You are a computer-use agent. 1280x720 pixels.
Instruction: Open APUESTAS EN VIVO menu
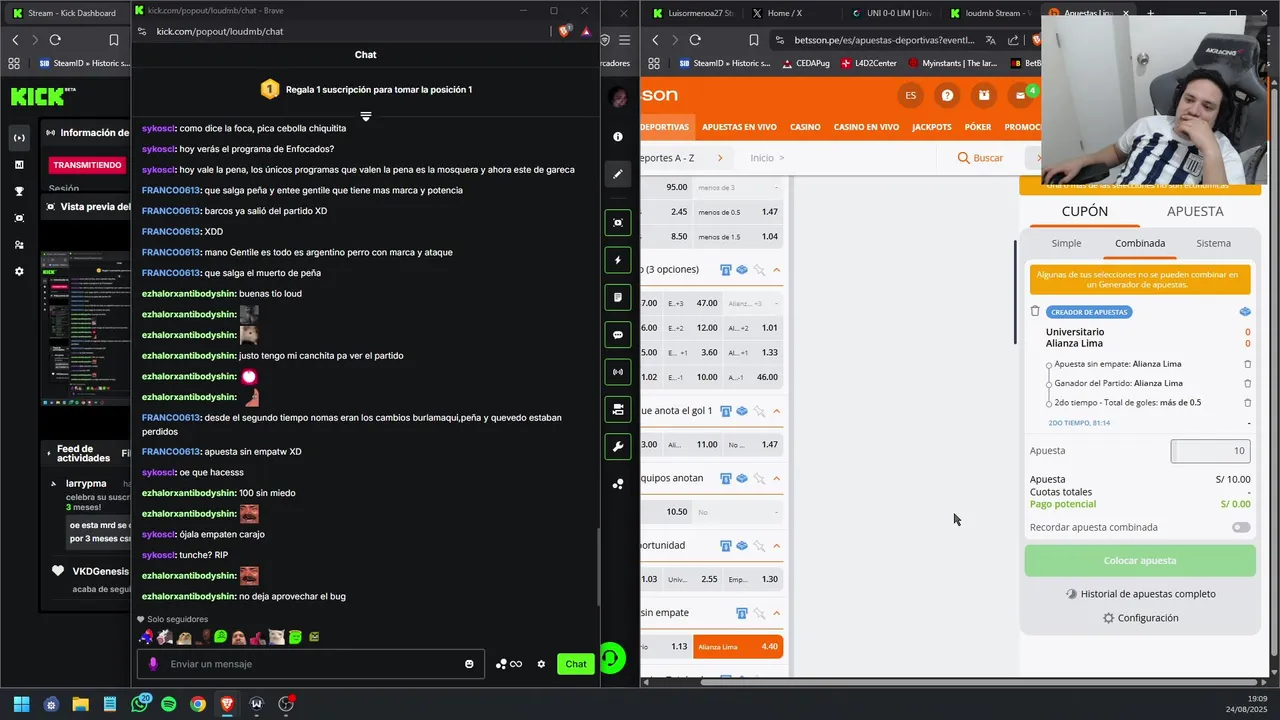[739, 127]
